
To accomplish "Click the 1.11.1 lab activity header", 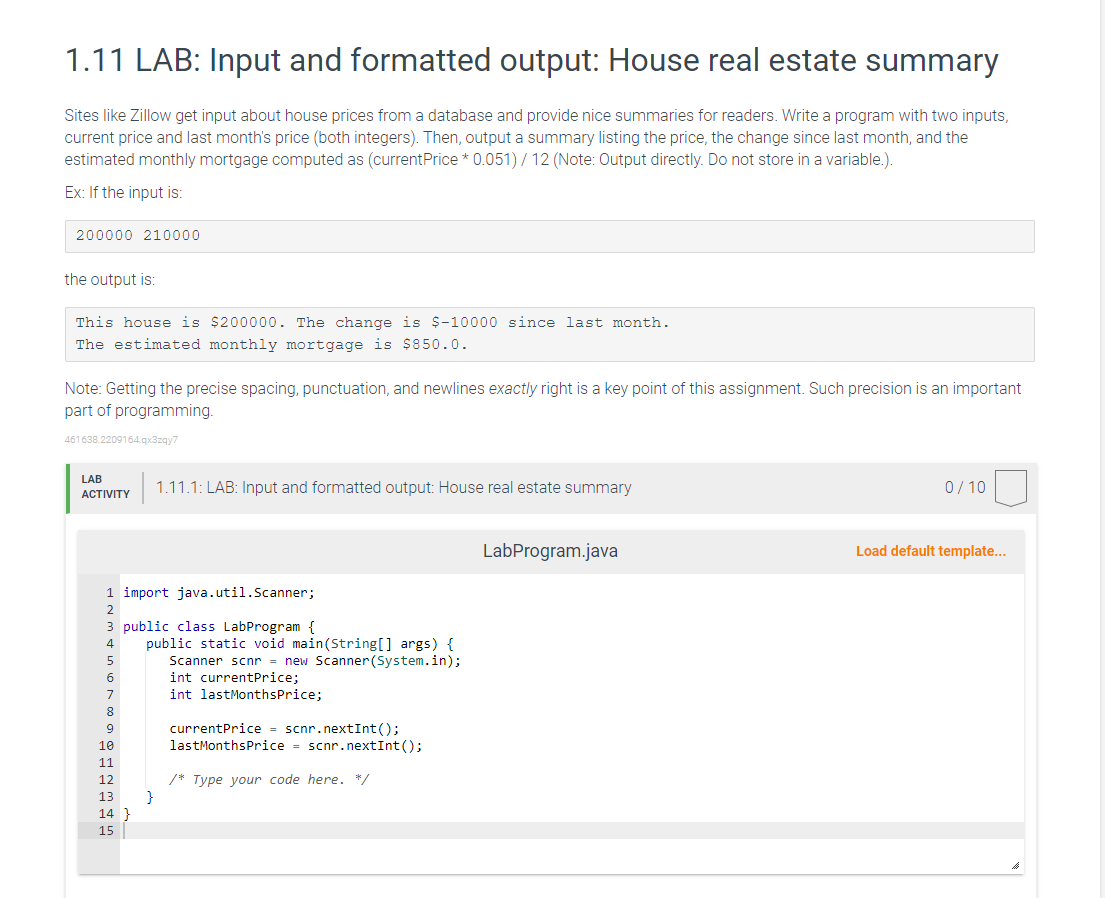I will (393, 488).
